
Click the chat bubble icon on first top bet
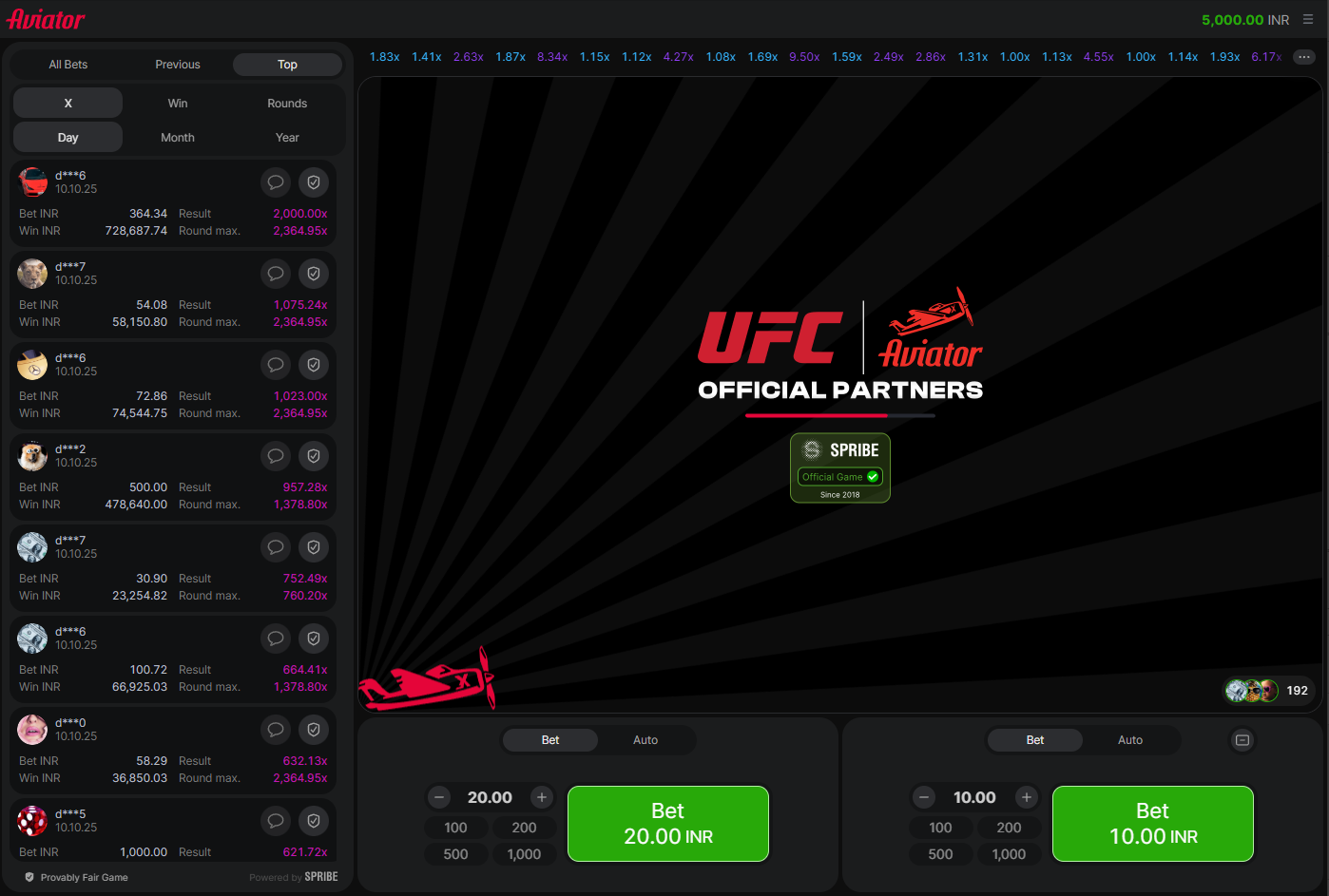(x=276, y=182)
